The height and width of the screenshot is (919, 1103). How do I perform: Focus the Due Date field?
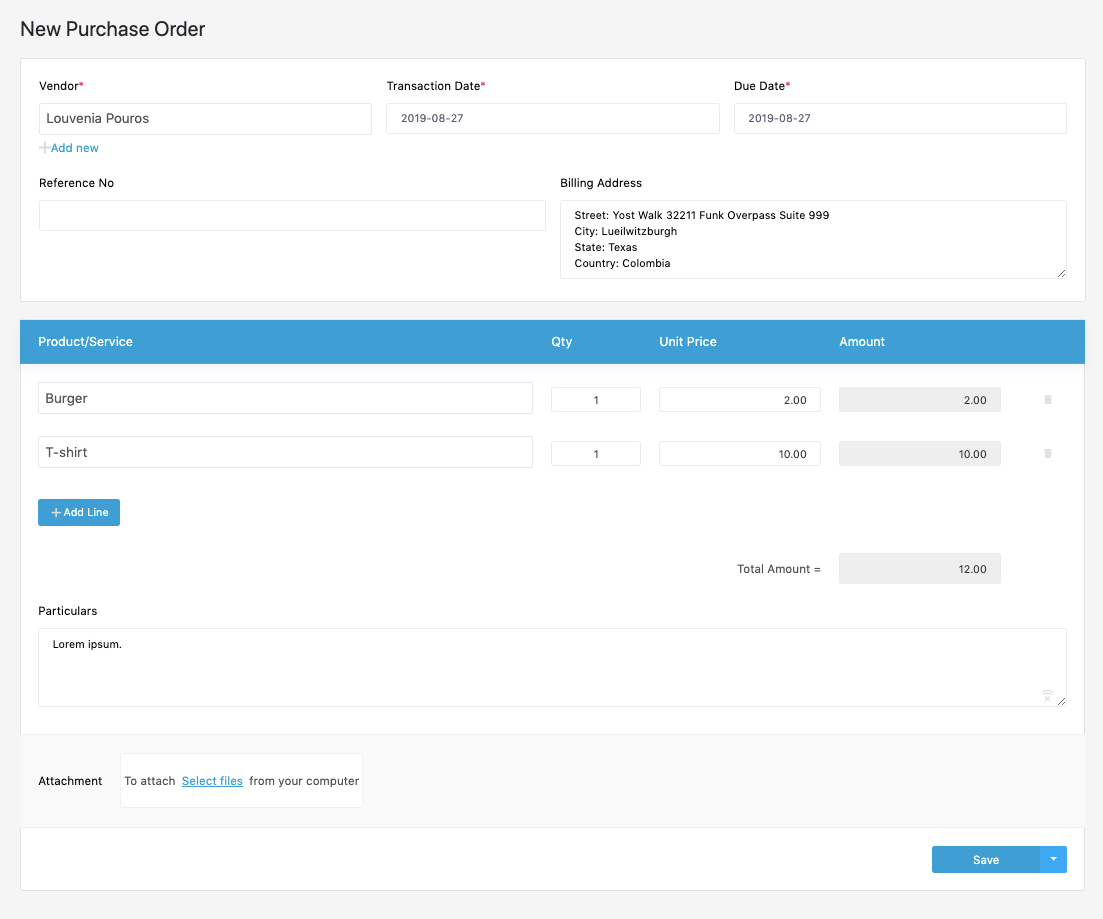coord(900,118)
